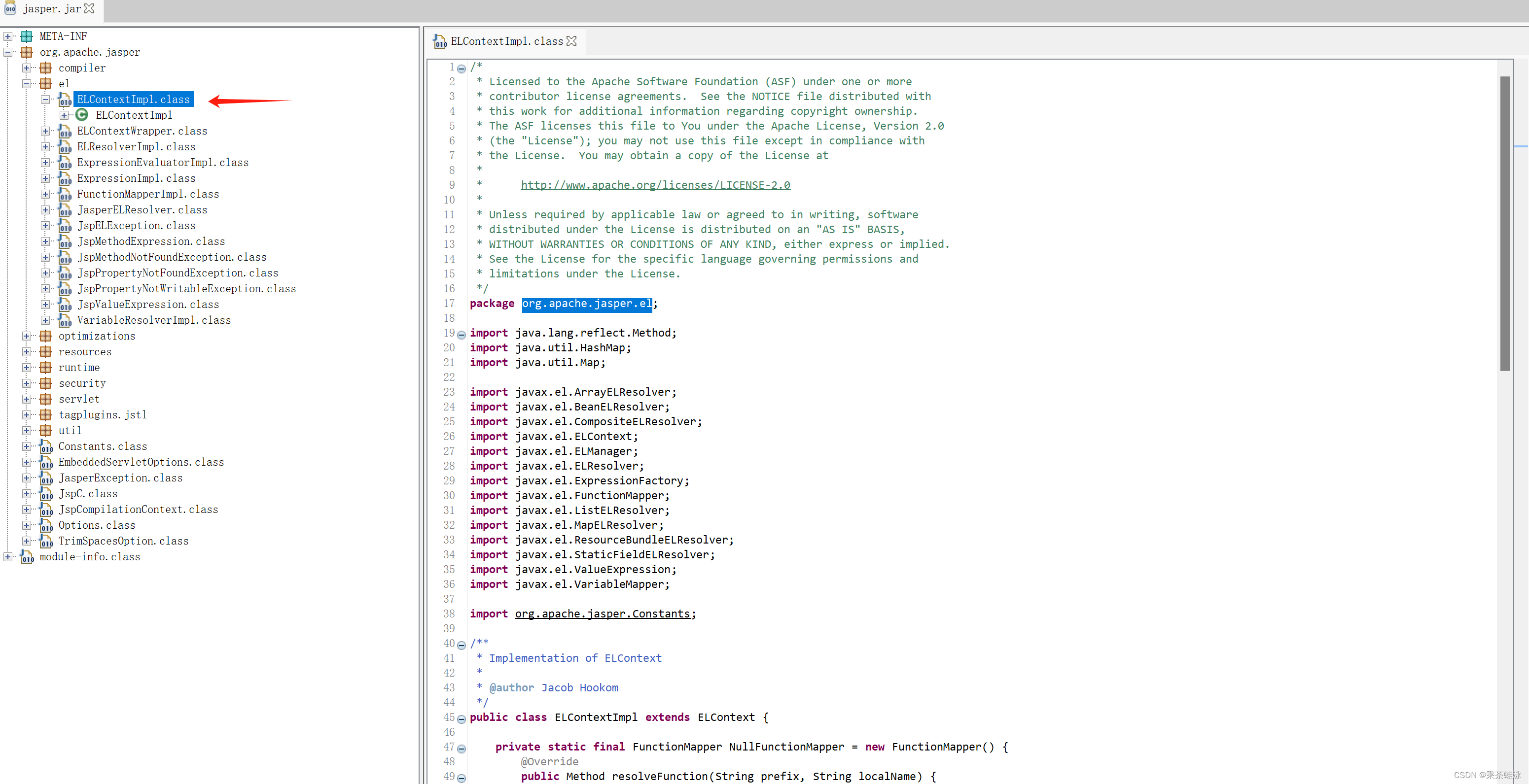1529x784 pixels.
Task: Expand the compiler package node
Action: point(27,68)
